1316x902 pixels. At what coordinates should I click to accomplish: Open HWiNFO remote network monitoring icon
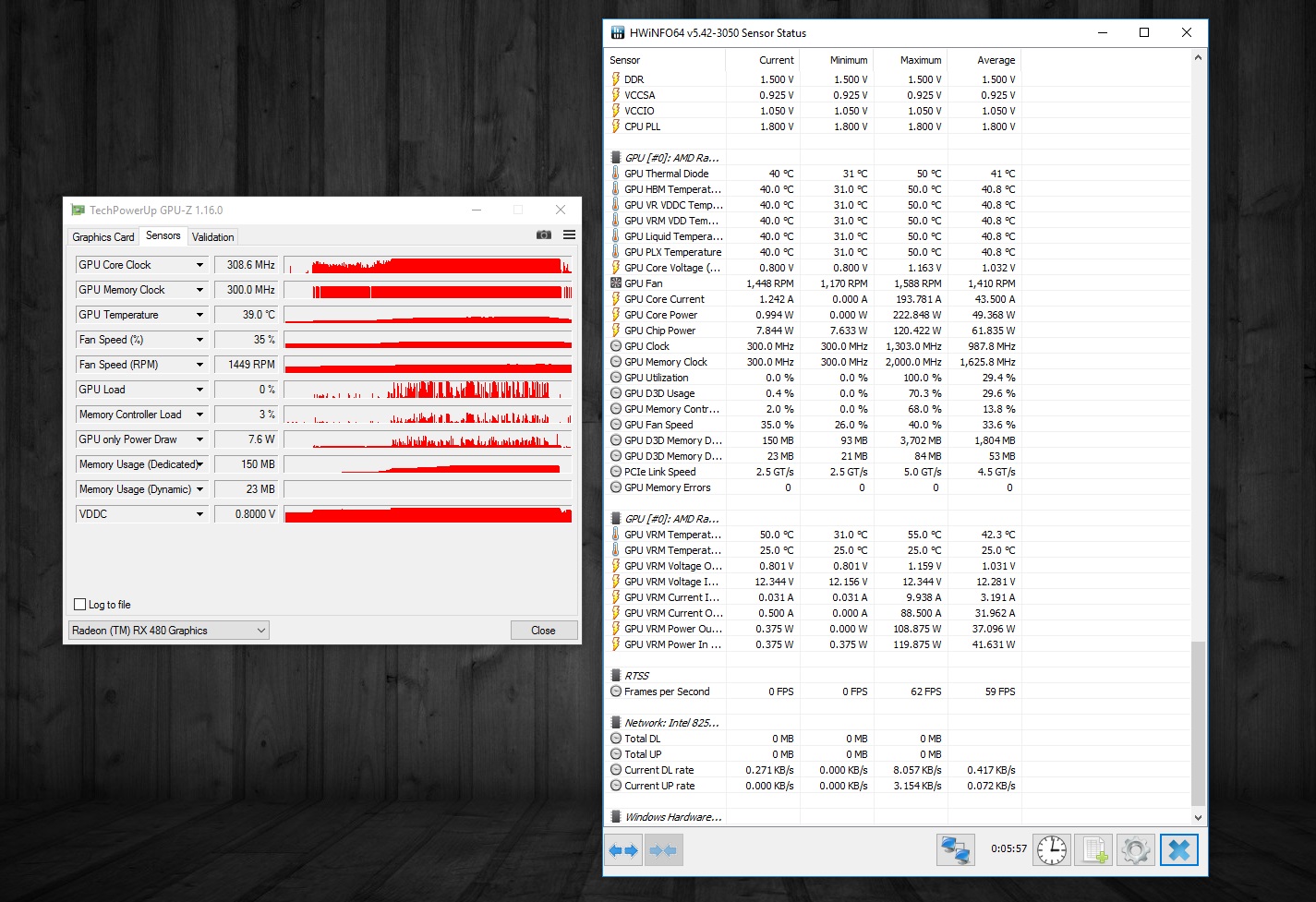(x=955, y=849)
